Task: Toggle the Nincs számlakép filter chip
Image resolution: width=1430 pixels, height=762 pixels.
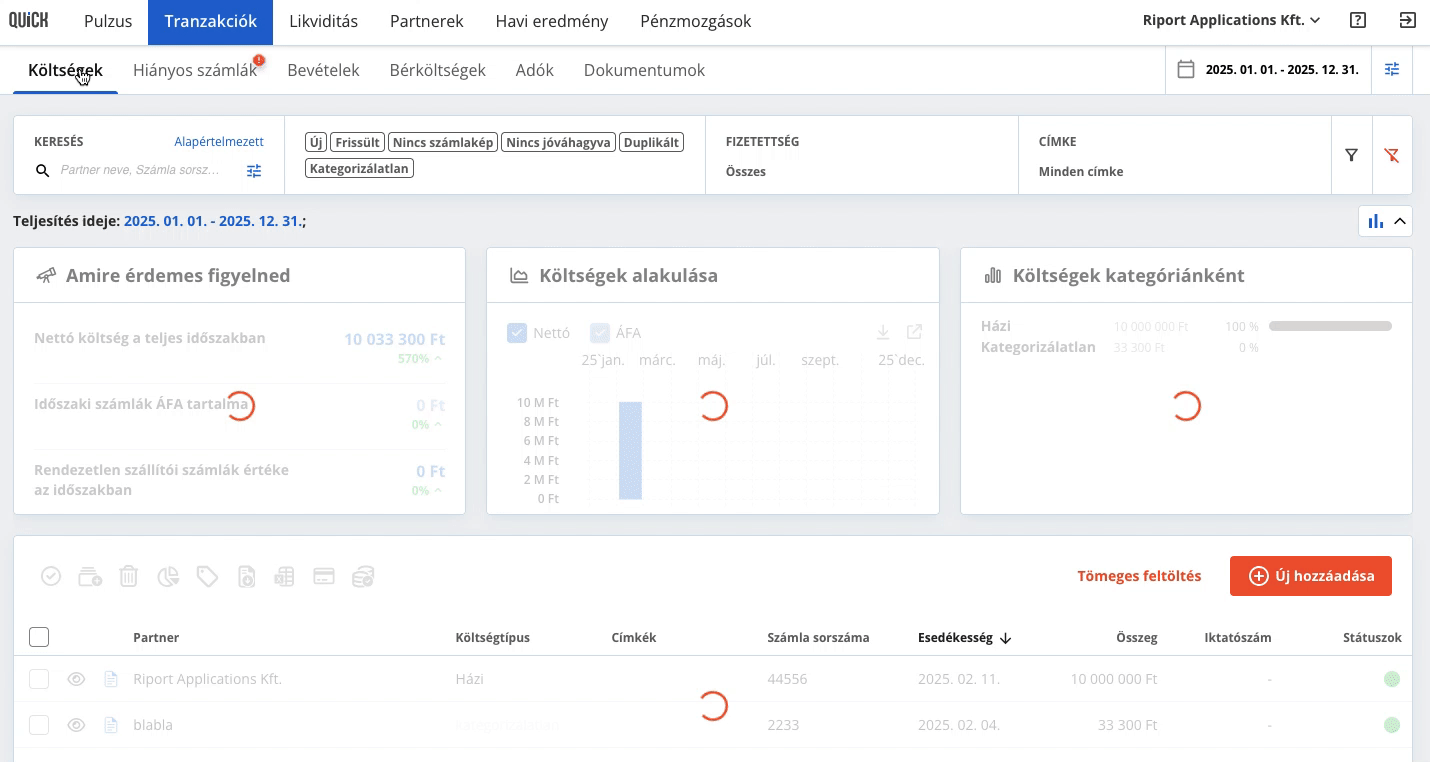Action: tap(443, 142)
